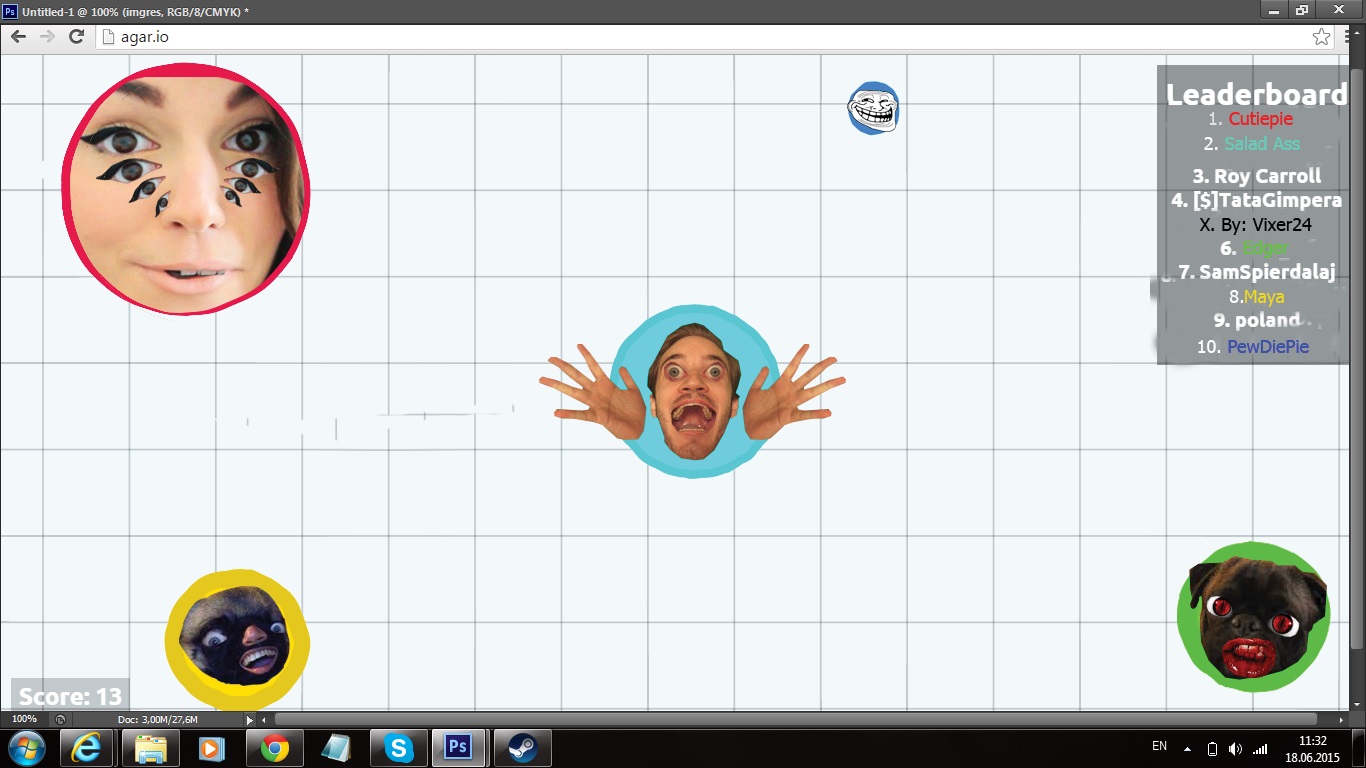Screen dimensions: 1366x768
Task: Click the Photoshop taskbar button
Action: pos(459,748)
